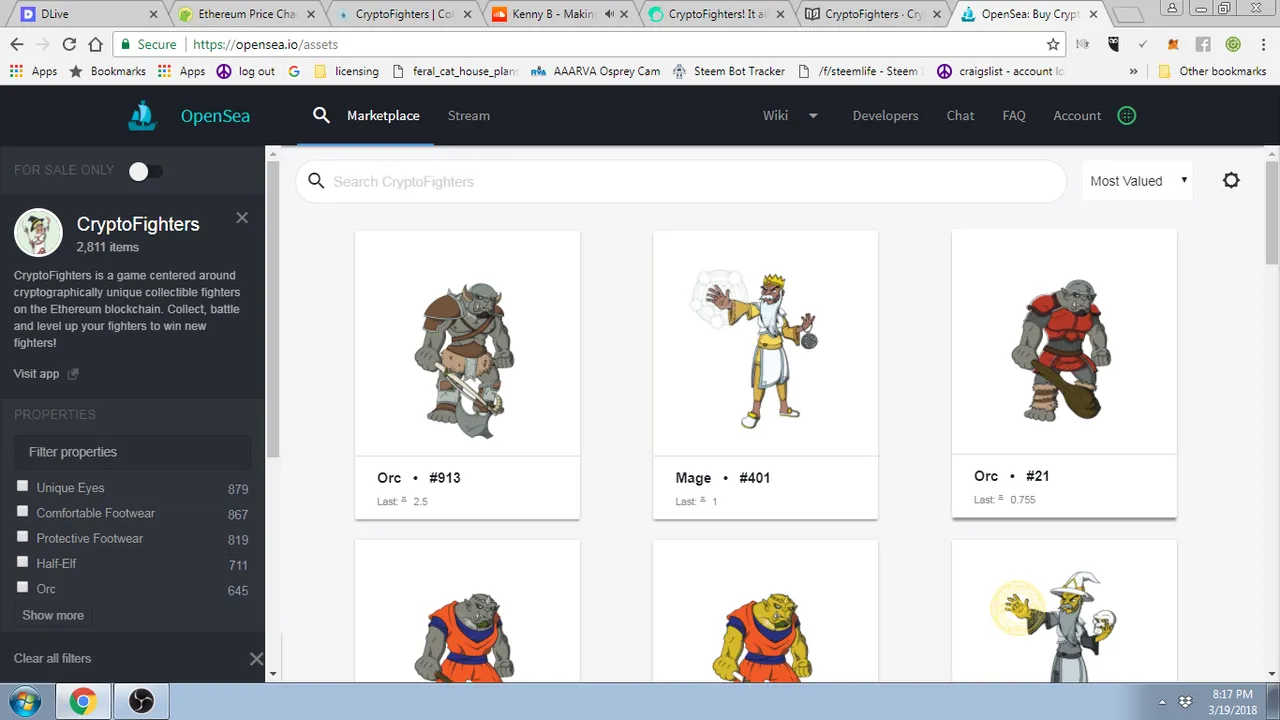Open the Chat page
This screenshot has width=1280, height=720.
click(x=960, y=116)
